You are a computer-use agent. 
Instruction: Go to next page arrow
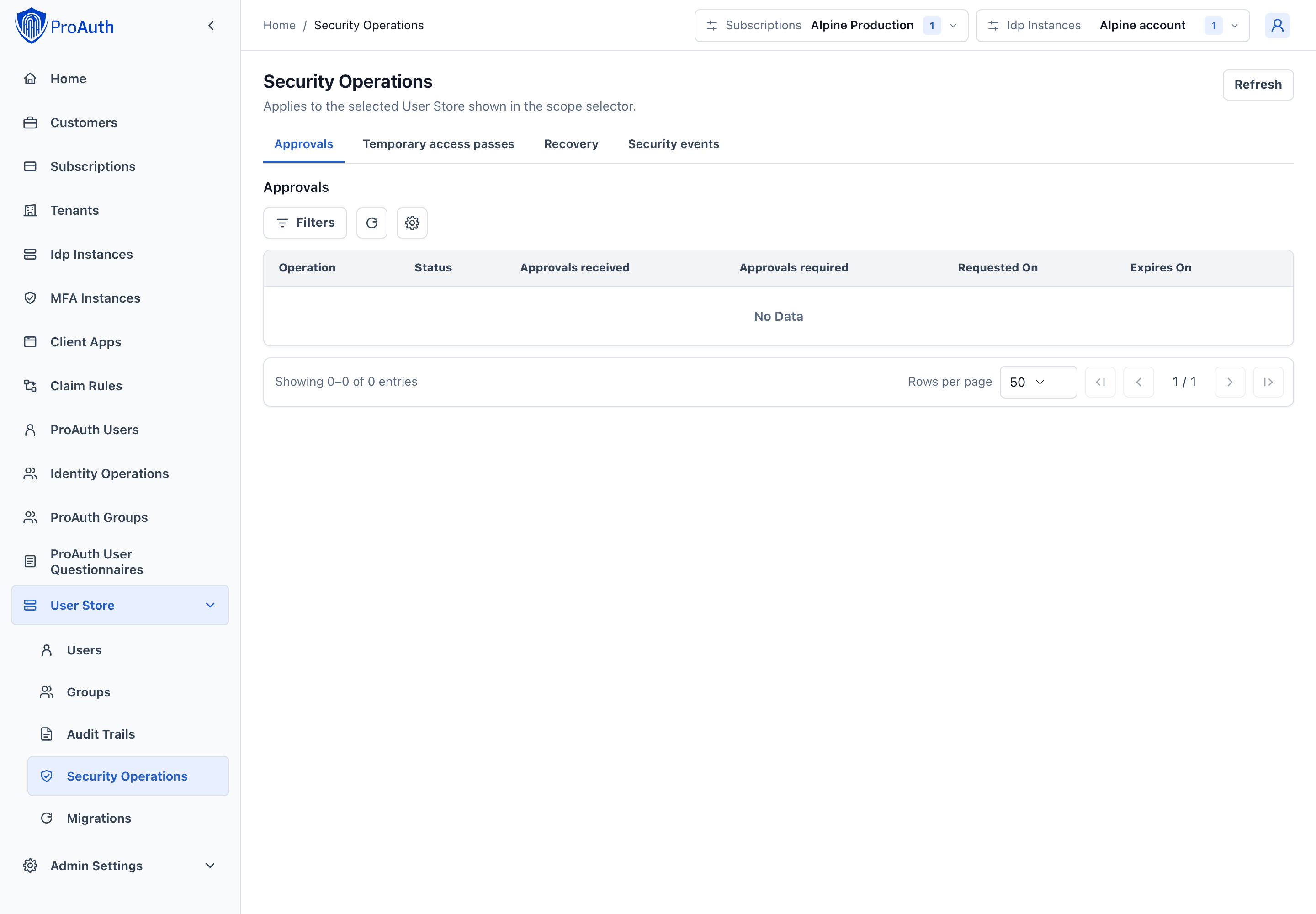click(1230, 382)
